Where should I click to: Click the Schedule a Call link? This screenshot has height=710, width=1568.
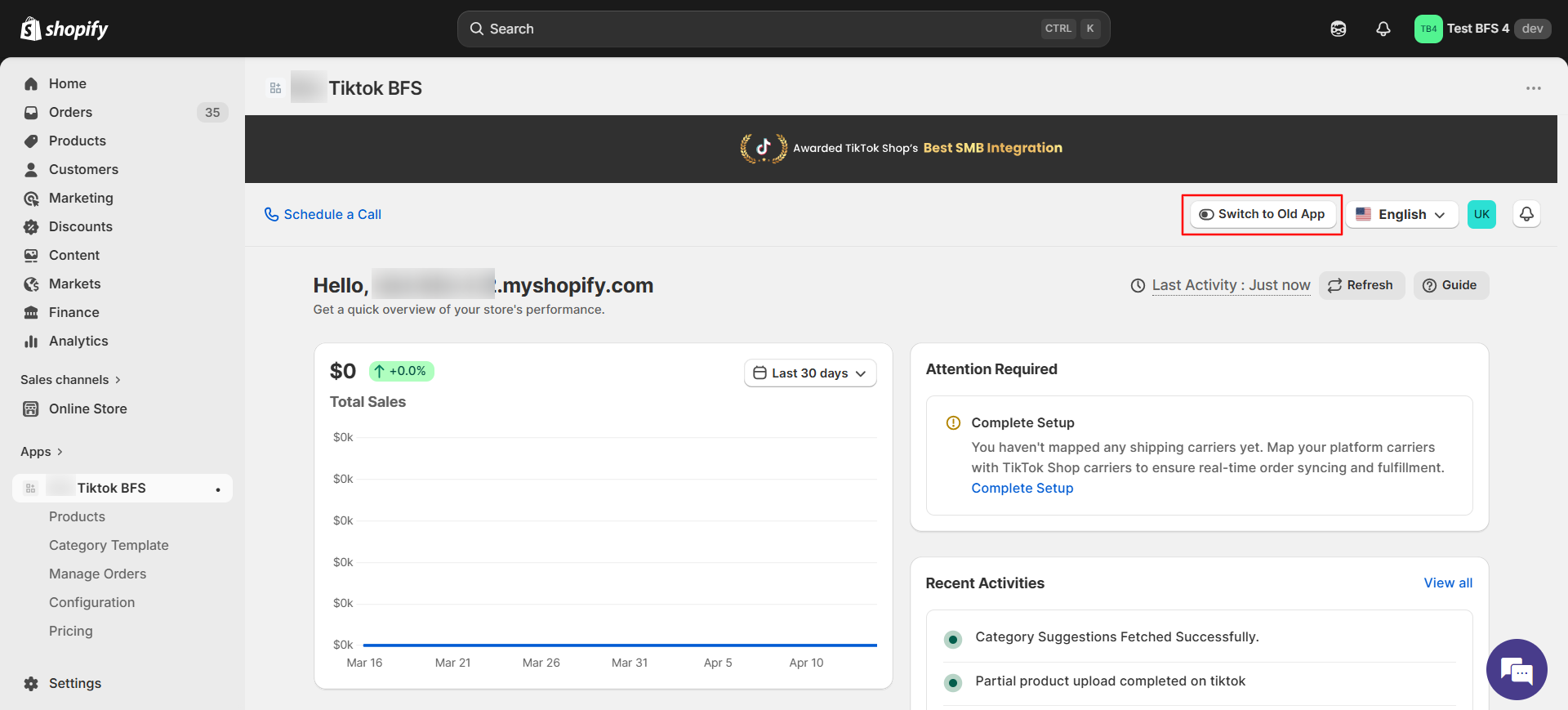pos(323,214)
